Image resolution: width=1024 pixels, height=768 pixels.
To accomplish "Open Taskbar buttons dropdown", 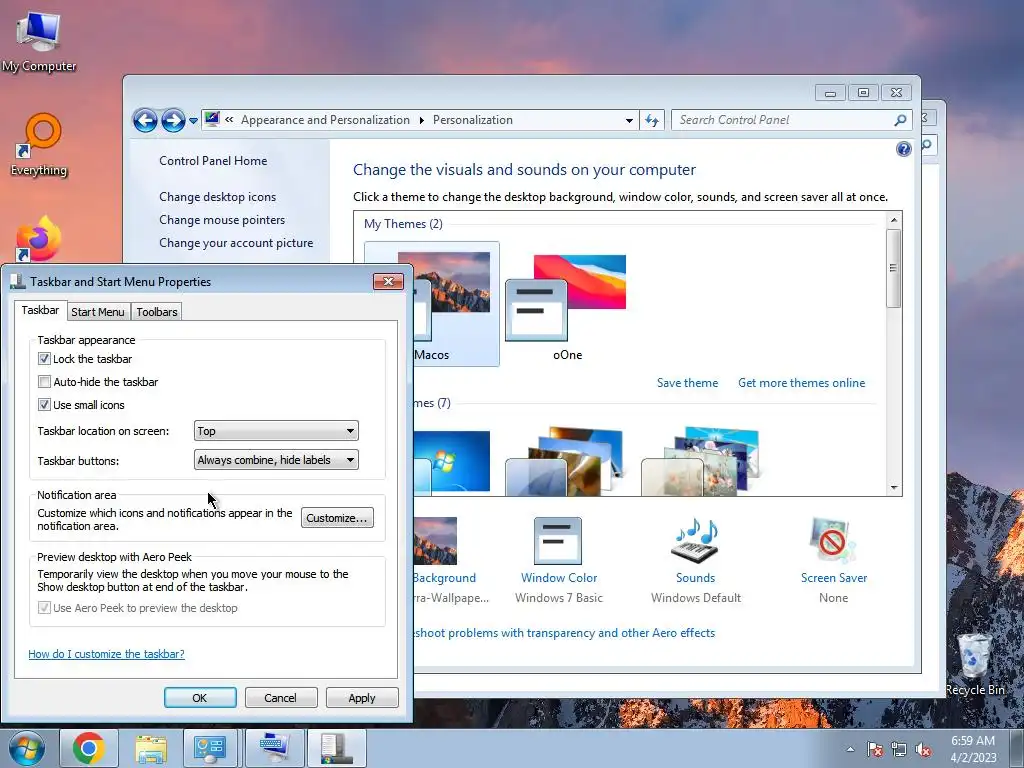I will (x=276, y=460).
